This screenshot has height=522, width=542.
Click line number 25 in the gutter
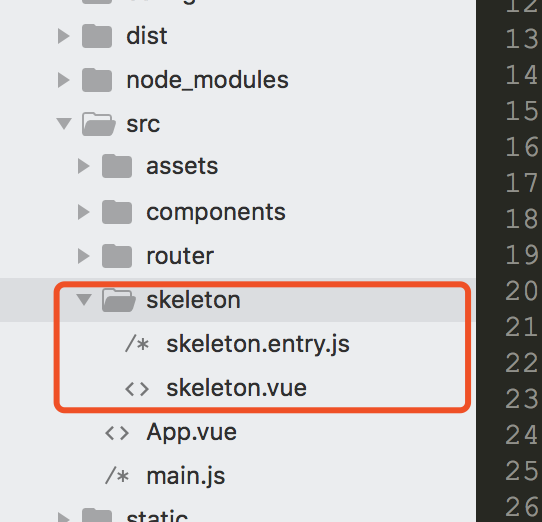[522, 471]
